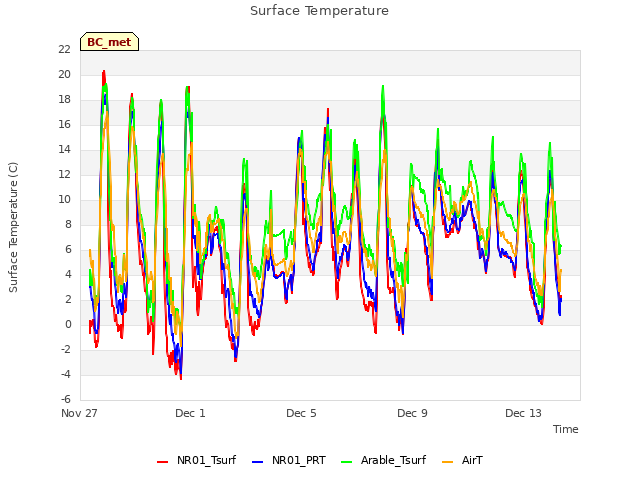This screenshot has height=480, width=640.
Task: Click the -2 y-axis tick label
Action: (x=66, y=349)
